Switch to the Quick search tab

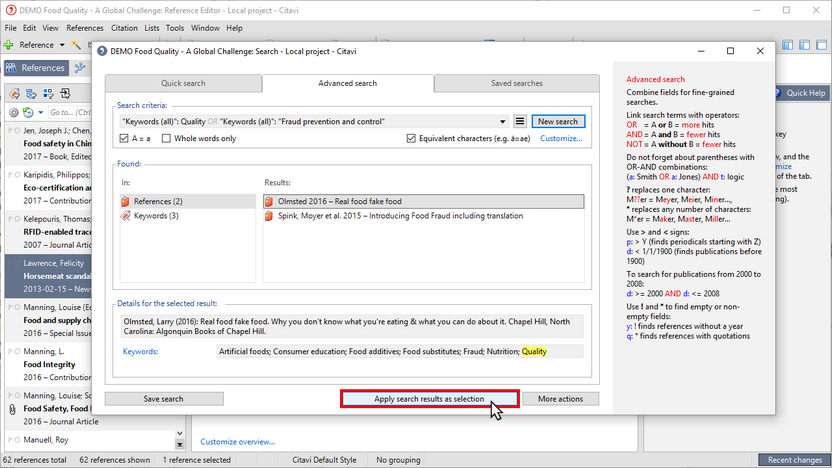(x=183, y=83)
